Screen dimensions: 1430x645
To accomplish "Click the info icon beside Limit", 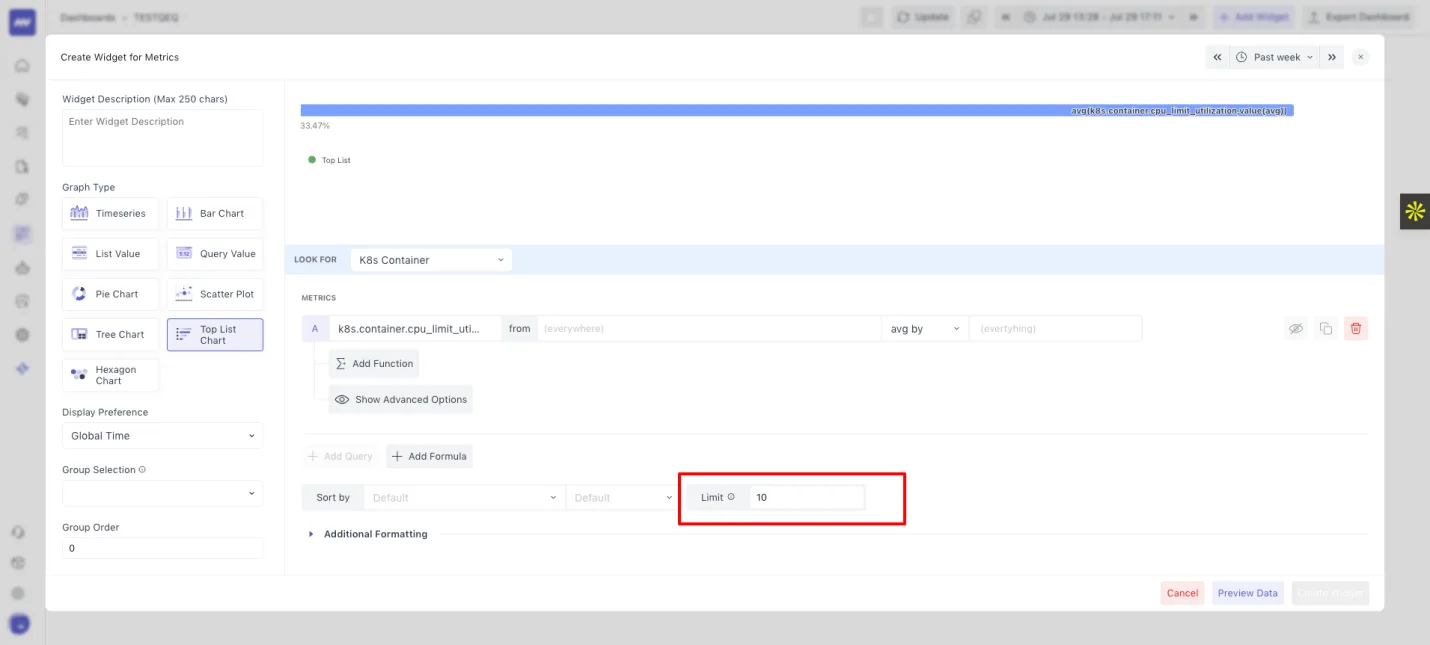I will click(731, 497).
